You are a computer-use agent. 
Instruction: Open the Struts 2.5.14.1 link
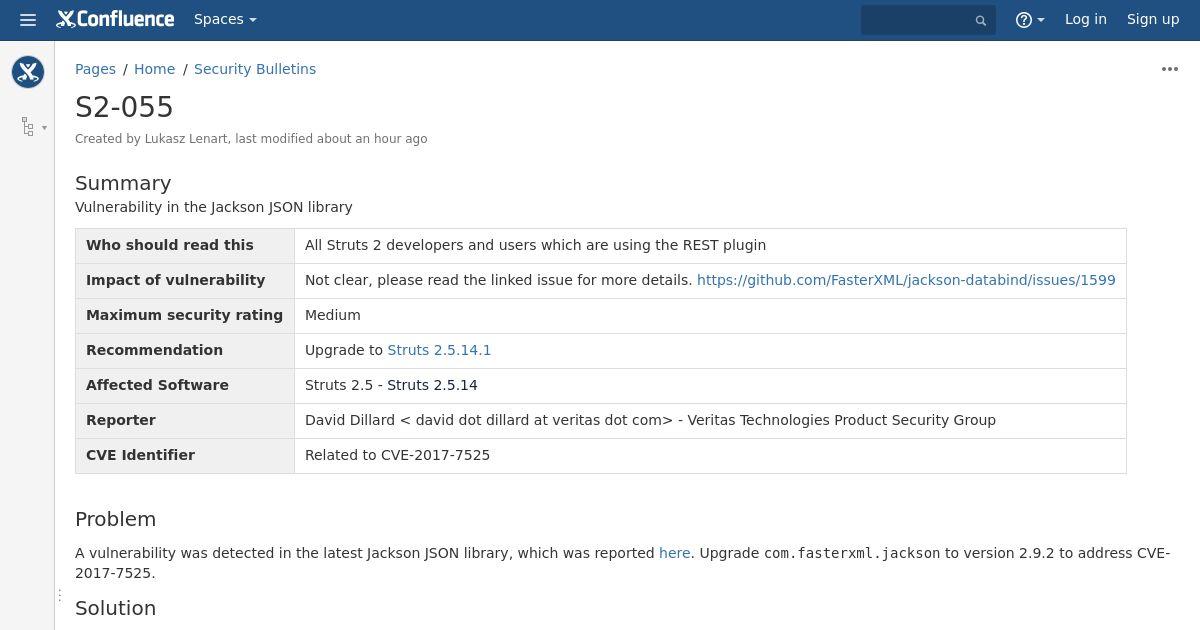point(439,350)
